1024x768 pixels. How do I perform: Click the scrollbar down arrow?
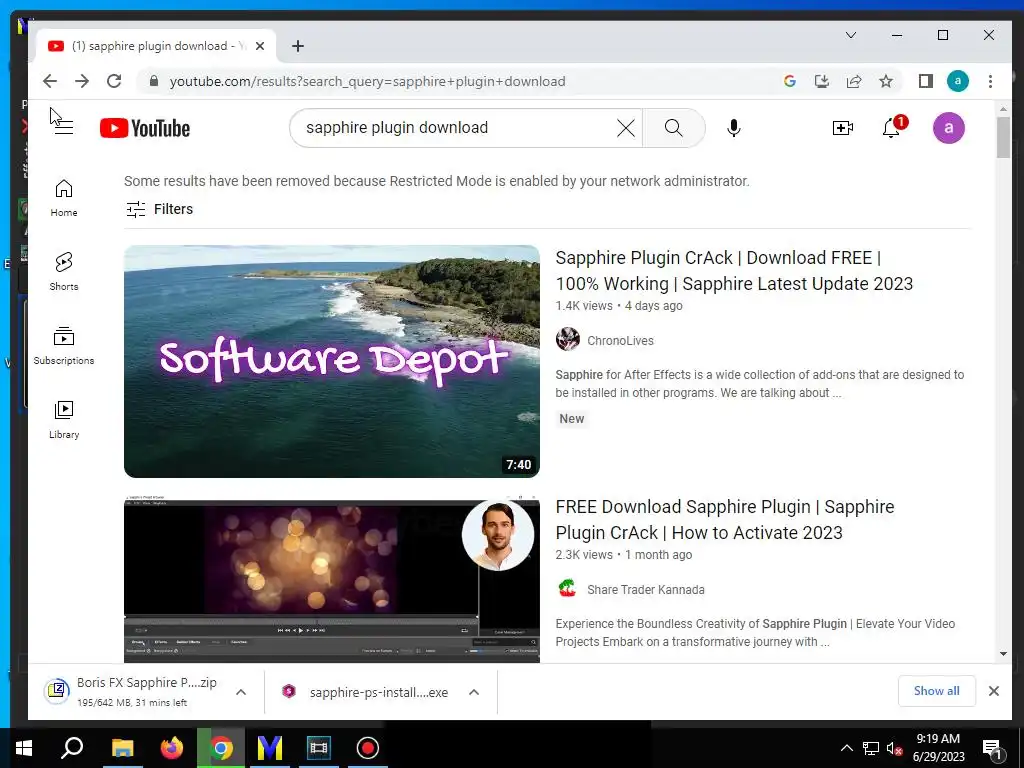click(x=1002, y=654)
